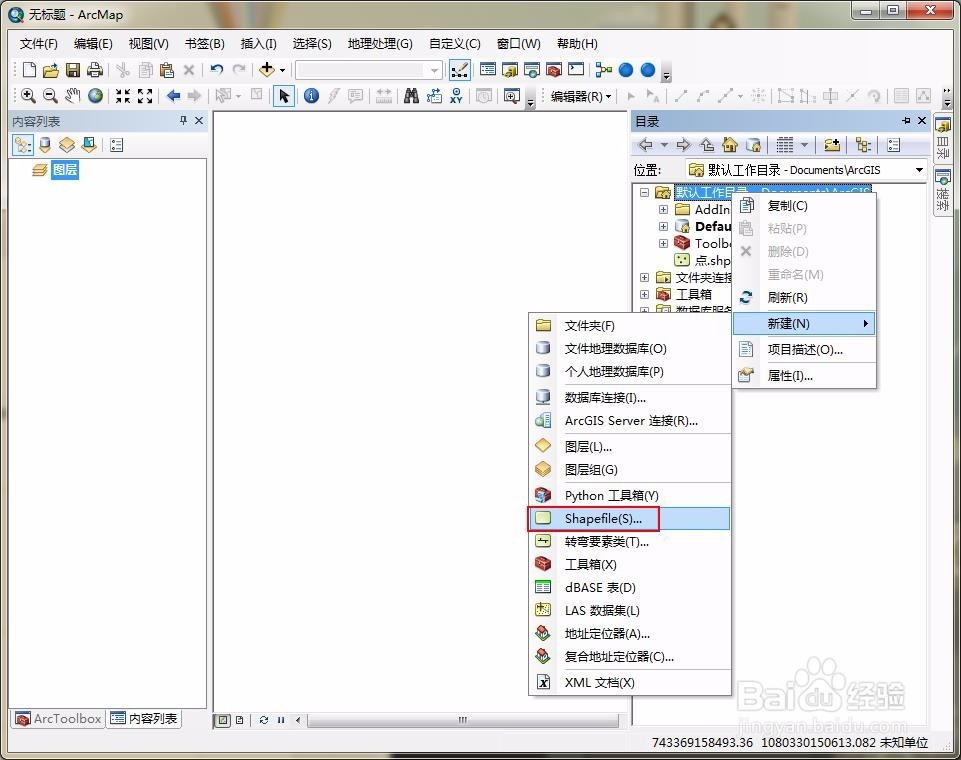Save the map with floppy icon
This screenshot has height=760, width=961.
tap(73, 70)
